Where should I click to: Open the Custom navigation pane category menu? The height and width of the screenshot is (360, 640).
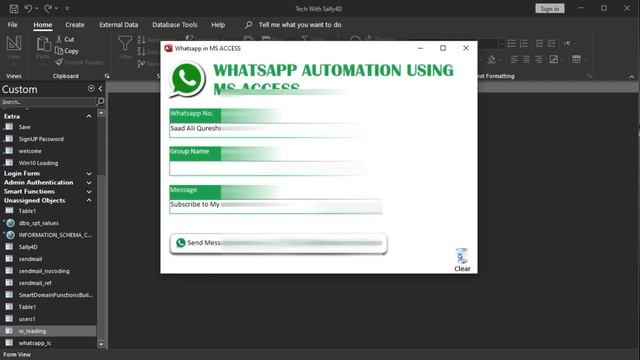click(x=91, y=89)
